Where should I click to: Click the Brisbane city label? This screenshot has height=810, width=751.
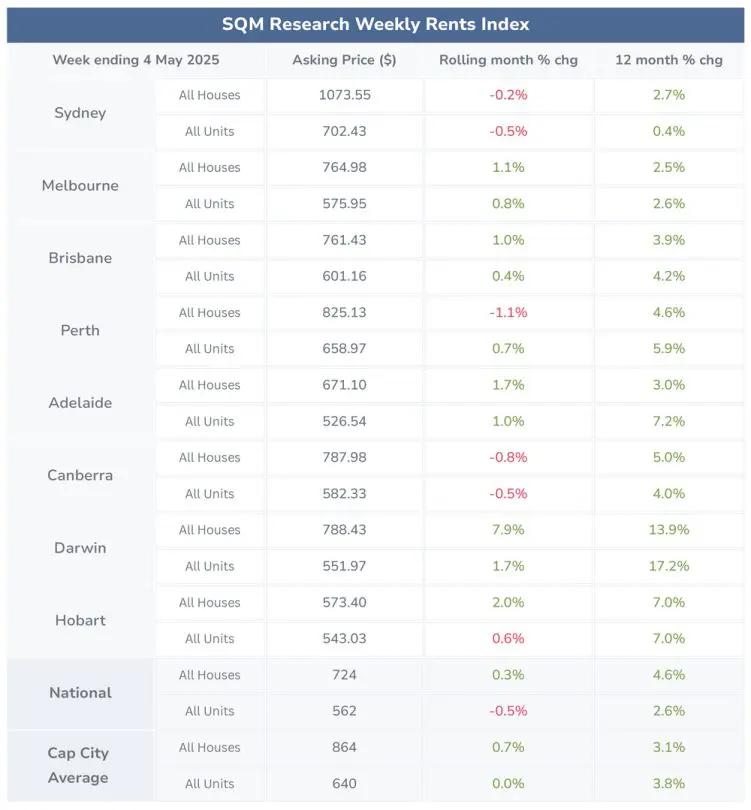click(80, 258)
